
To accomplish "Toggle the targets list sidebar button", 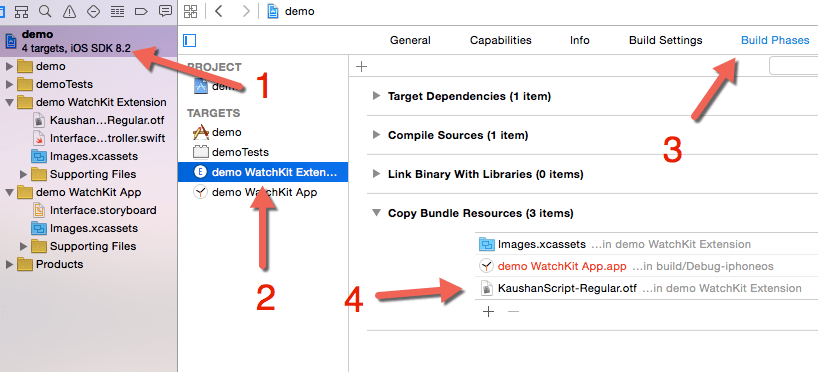I will point(189,41).
